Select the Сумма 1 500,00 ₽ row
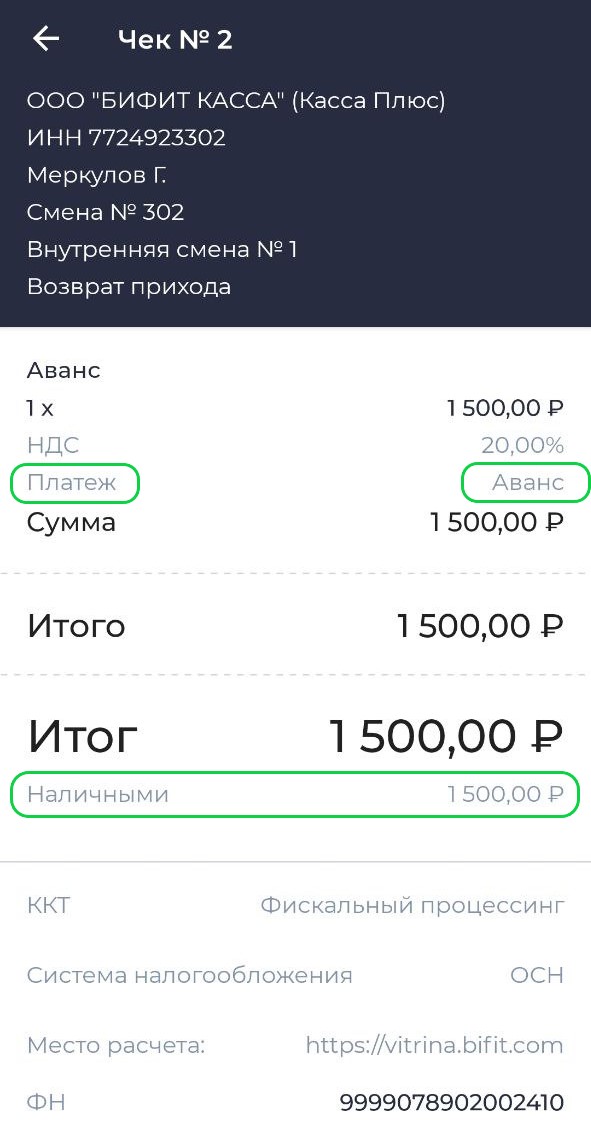Image resolution: width=591 pixels, height=1140 pixels. pos(295,522)
